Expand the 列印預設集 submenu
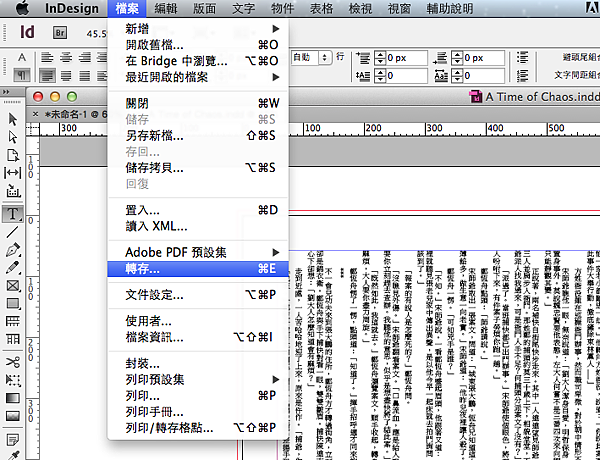Screen dimensions: 600x460 [x=276, y=380]
